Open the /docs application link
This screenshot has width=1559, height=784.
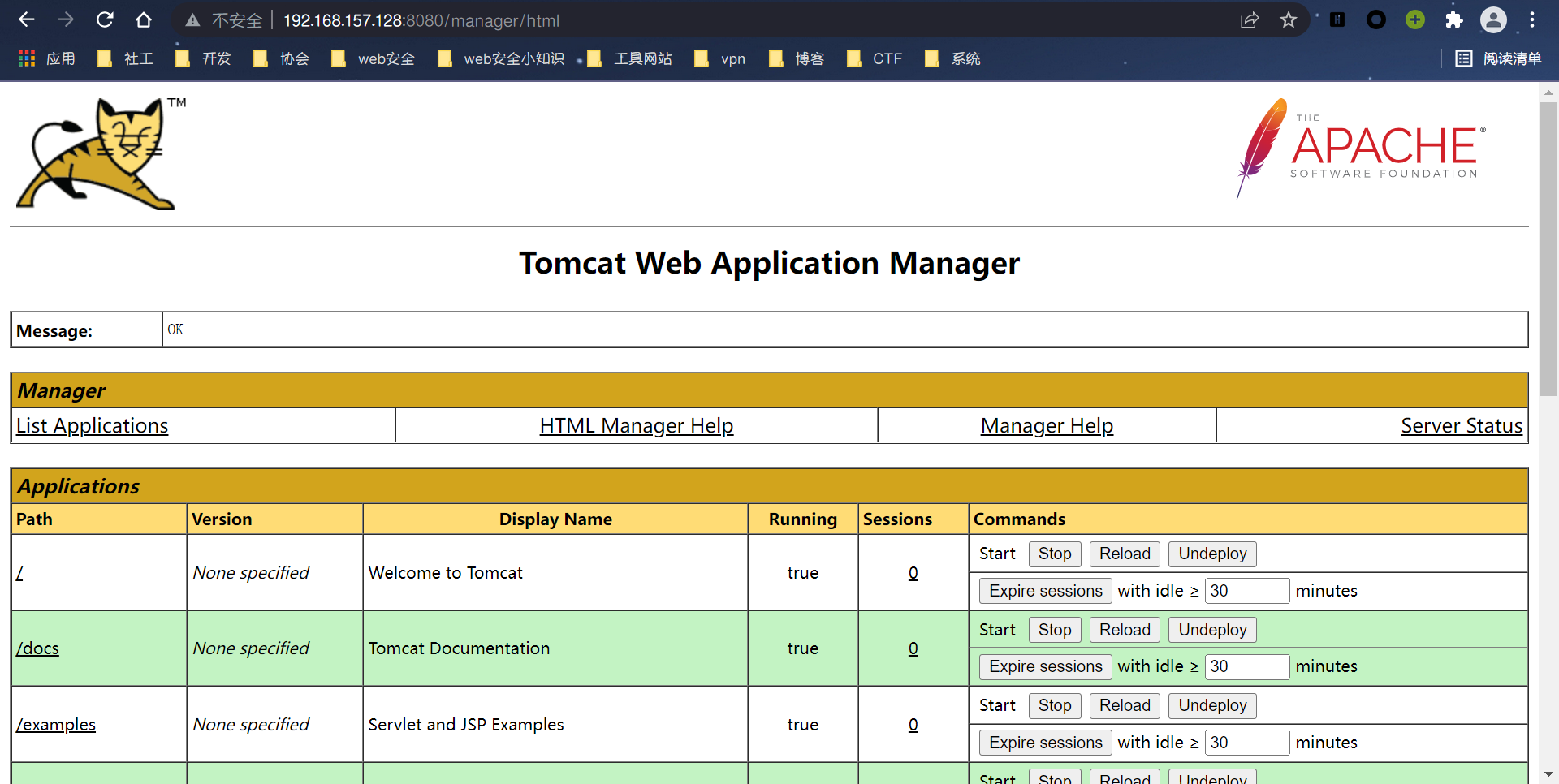point(37,648)
